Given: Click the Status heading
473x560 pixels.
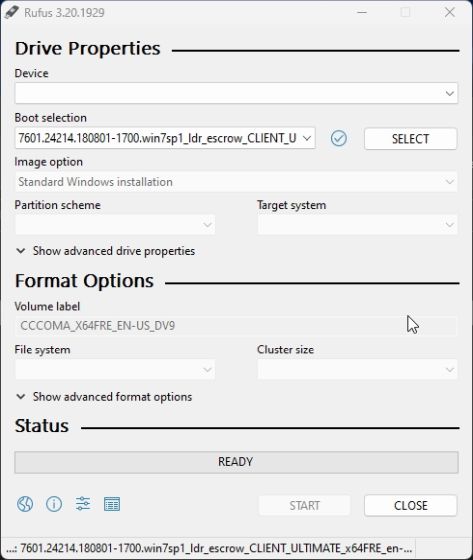Looking at the screenshot, I should coord(42,426).
